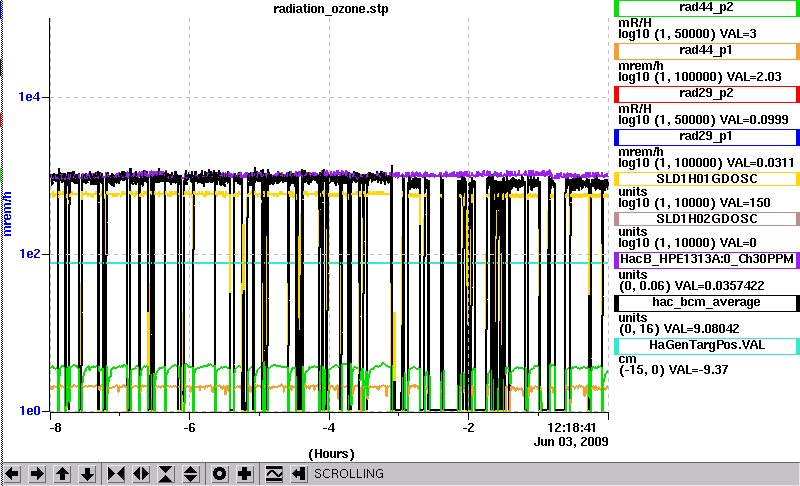
Task: Shift the plot up with the up-arrow button
Action: (x=62, y=474)
